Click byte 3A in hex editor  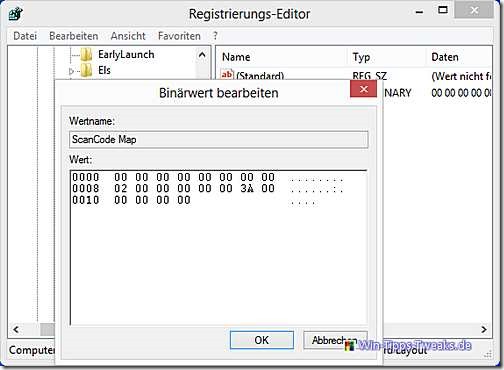pos(247,188)
